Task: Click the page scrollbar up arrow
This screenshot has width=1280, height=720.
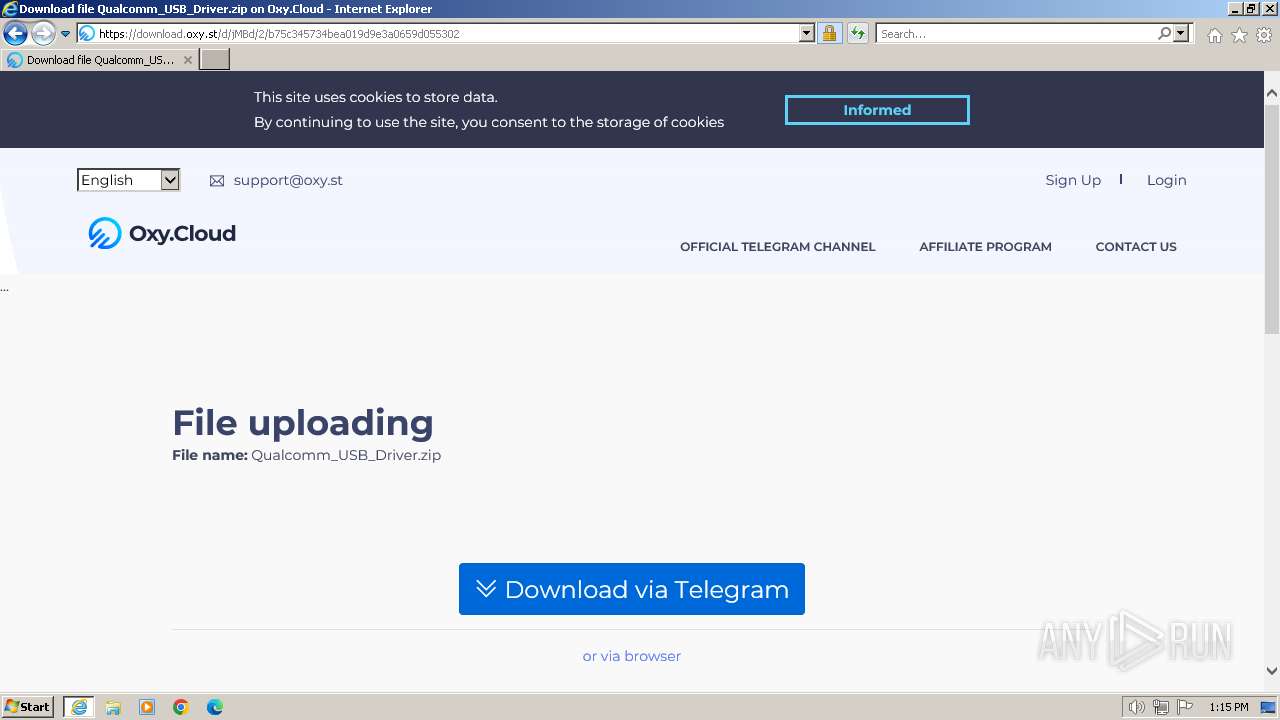Action: pos(1272,92)
